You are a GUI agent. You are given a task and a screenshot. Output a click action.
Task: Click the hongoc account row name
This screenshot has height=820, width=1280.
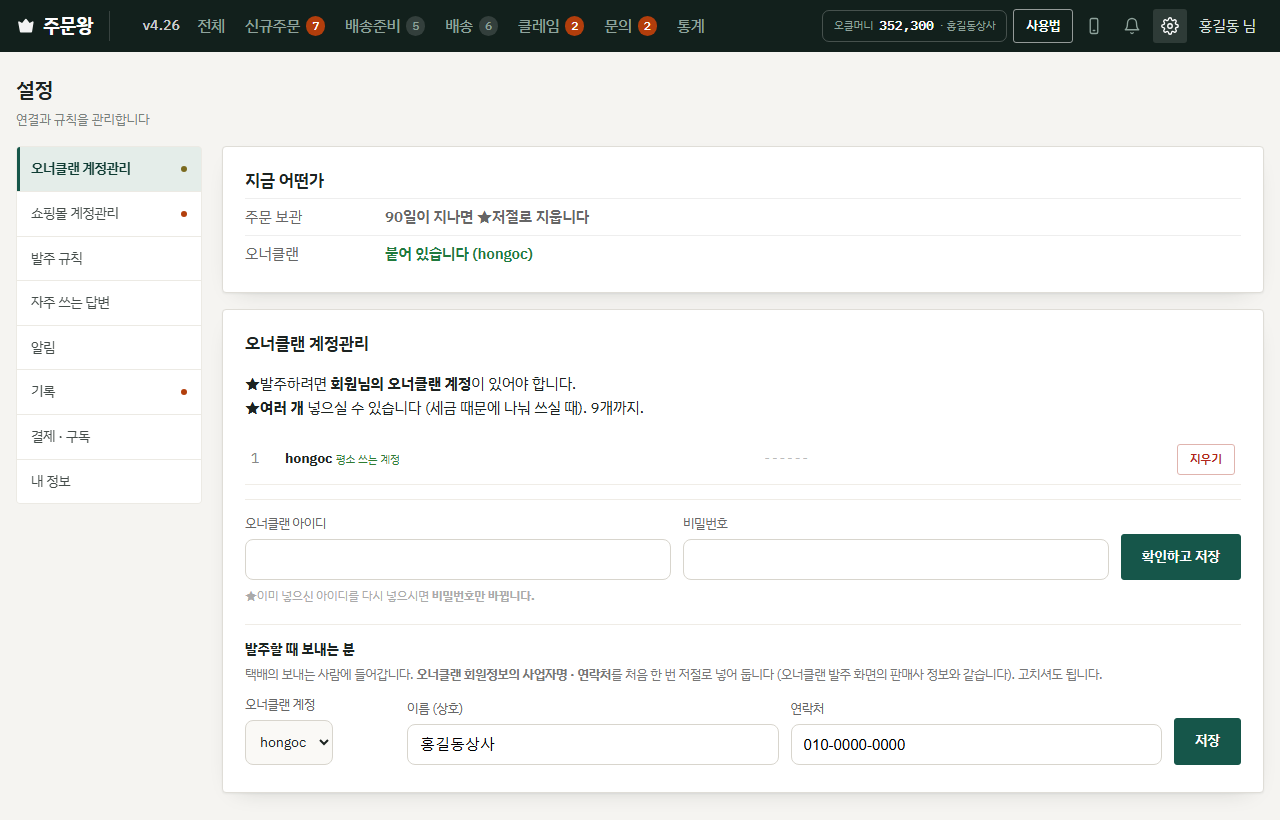click(x=308, y=458)
